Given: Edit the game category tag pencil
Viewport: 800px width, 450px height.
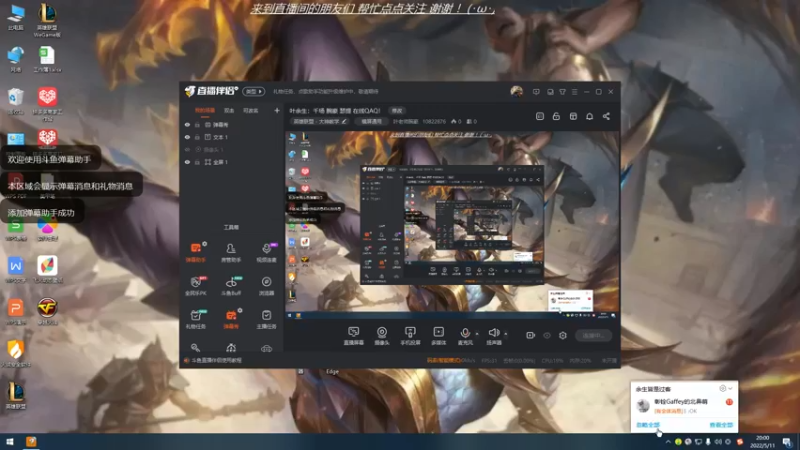Looking at the screenshot, I should pyautogui.click(x=344, y=121).
